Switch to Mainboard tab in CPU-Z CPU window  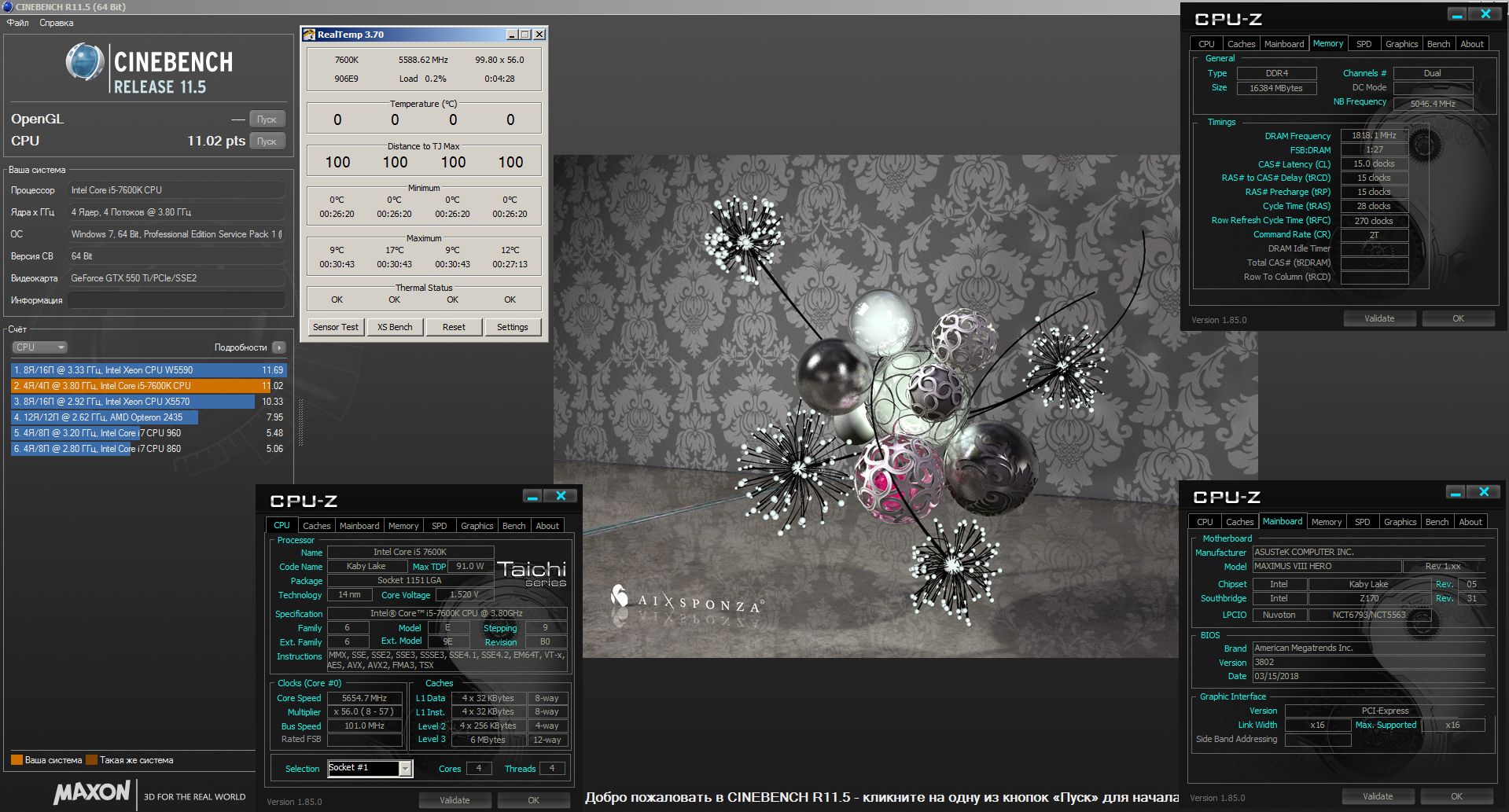pyautogui.click(x=359, y=526)
